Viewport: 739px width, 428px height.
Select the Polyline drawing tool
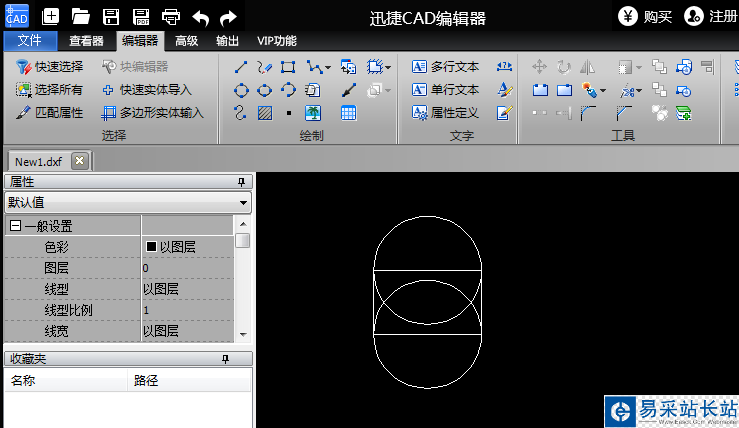314,67
